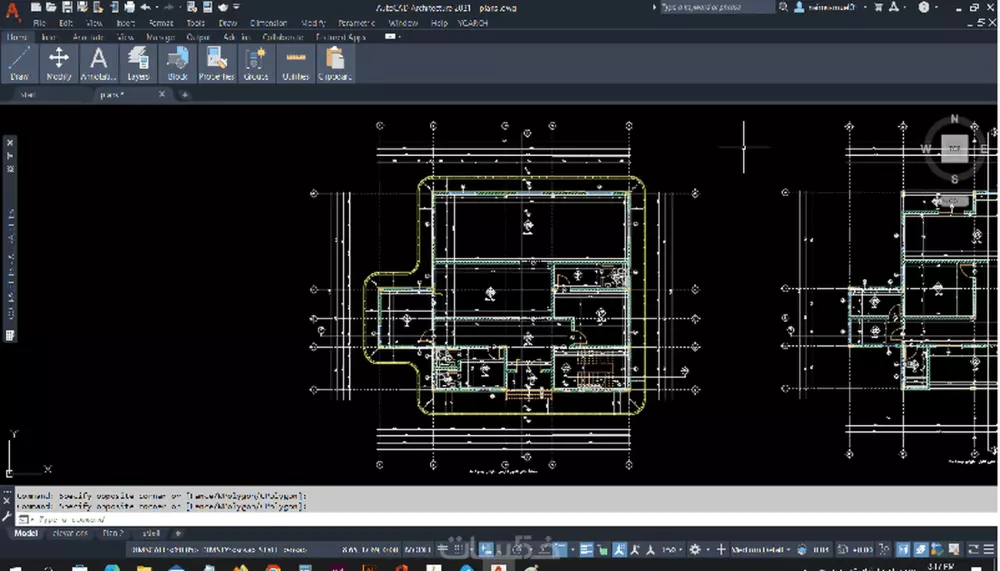
Task: Click the ViewCube top face
Action: [x=954, y=149]
